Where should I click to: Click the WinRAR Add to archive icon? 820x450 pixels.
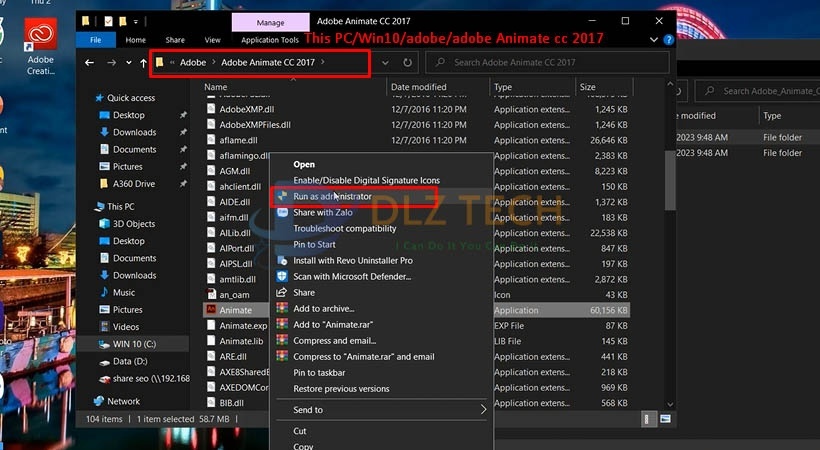283,309
